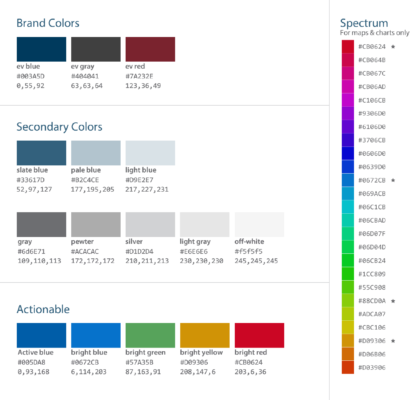Select hex code #003A5D under ev blue
Viewport: 419px width, 400px height.
tap(31, 76)
